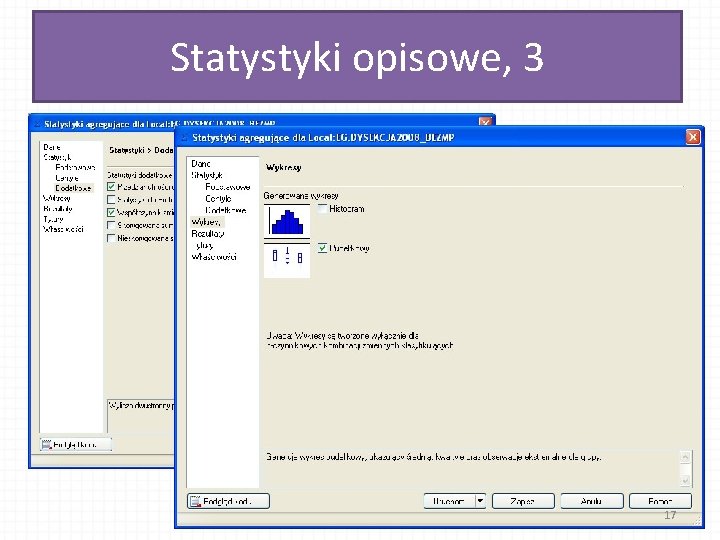This screenshot has width=720, height=540.
Task: Select highlighted Dodatkowe in the back window tree
Action: (x=73, y=188)
